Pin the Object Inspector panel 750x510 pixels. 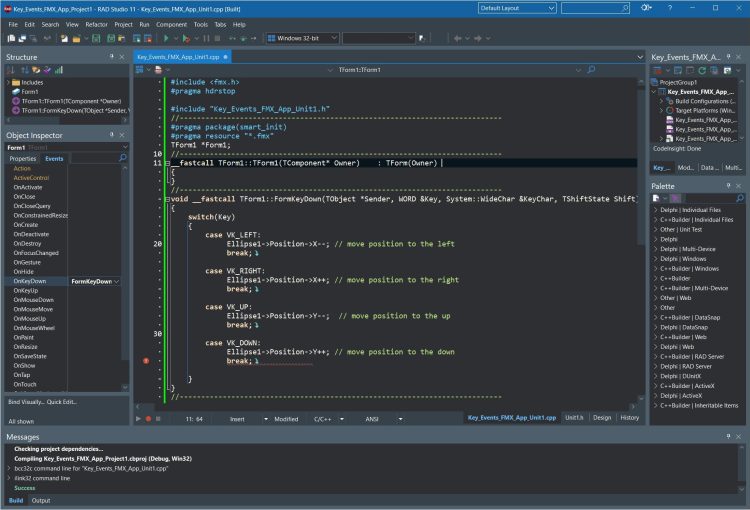click(x=112, y=133)
